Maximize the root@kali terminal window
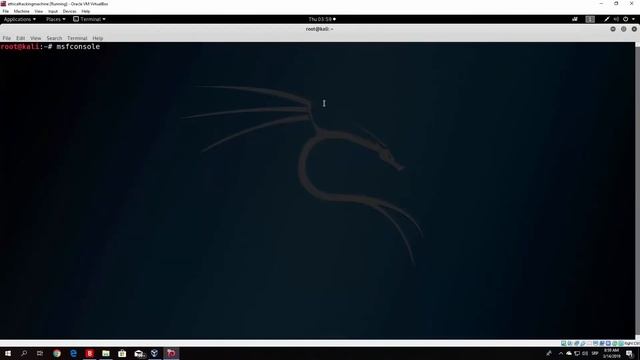The height and width of the screenshot is (360, 640). [624, 29]
